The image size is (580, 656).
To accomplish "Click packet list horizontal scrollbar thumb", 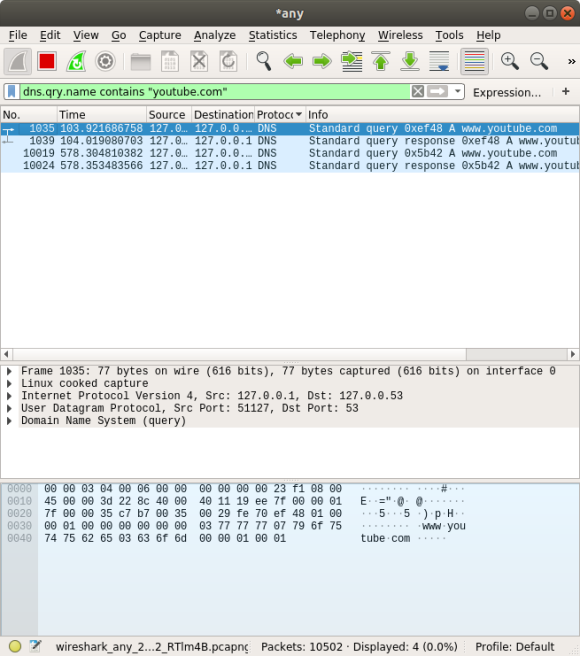I will (240, 354).
